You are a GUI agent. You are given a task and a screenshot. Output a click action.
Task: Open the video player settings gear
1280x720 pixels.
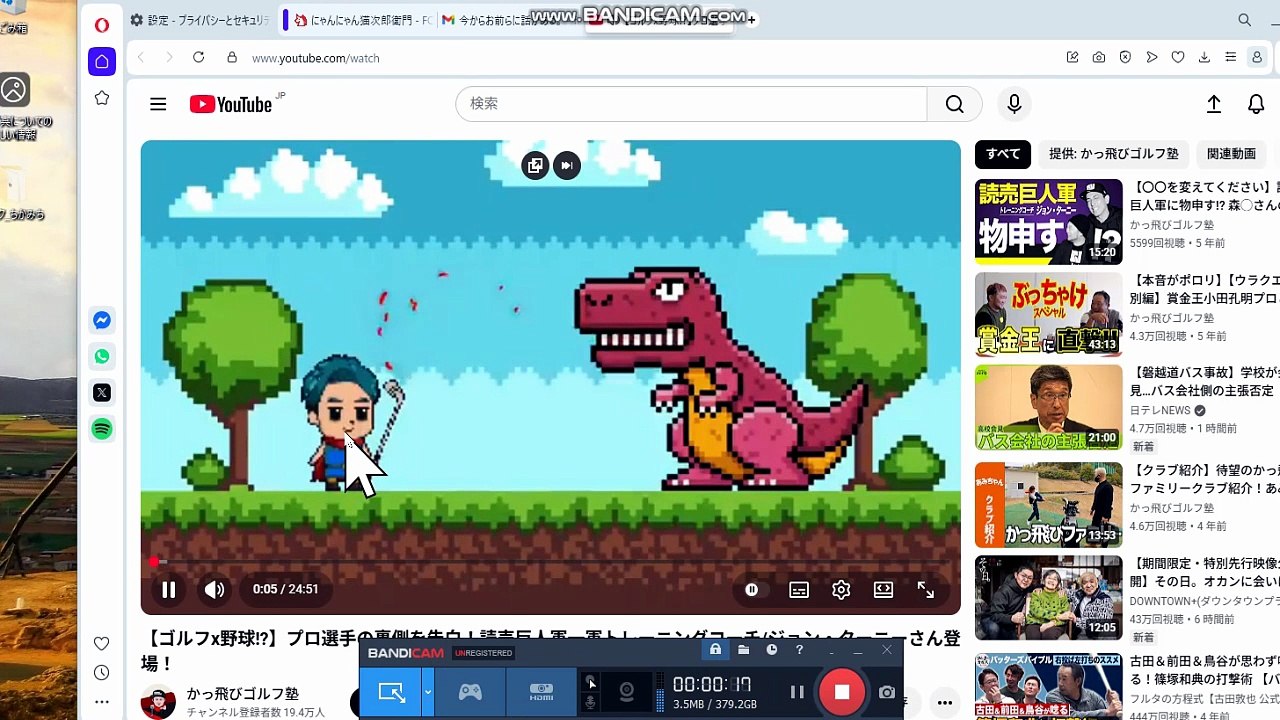tap(841, 590)
